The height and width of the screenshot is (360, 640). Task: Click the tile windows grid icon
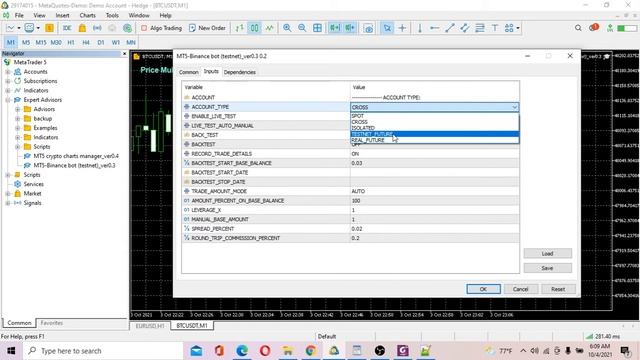tap(317, 28)
